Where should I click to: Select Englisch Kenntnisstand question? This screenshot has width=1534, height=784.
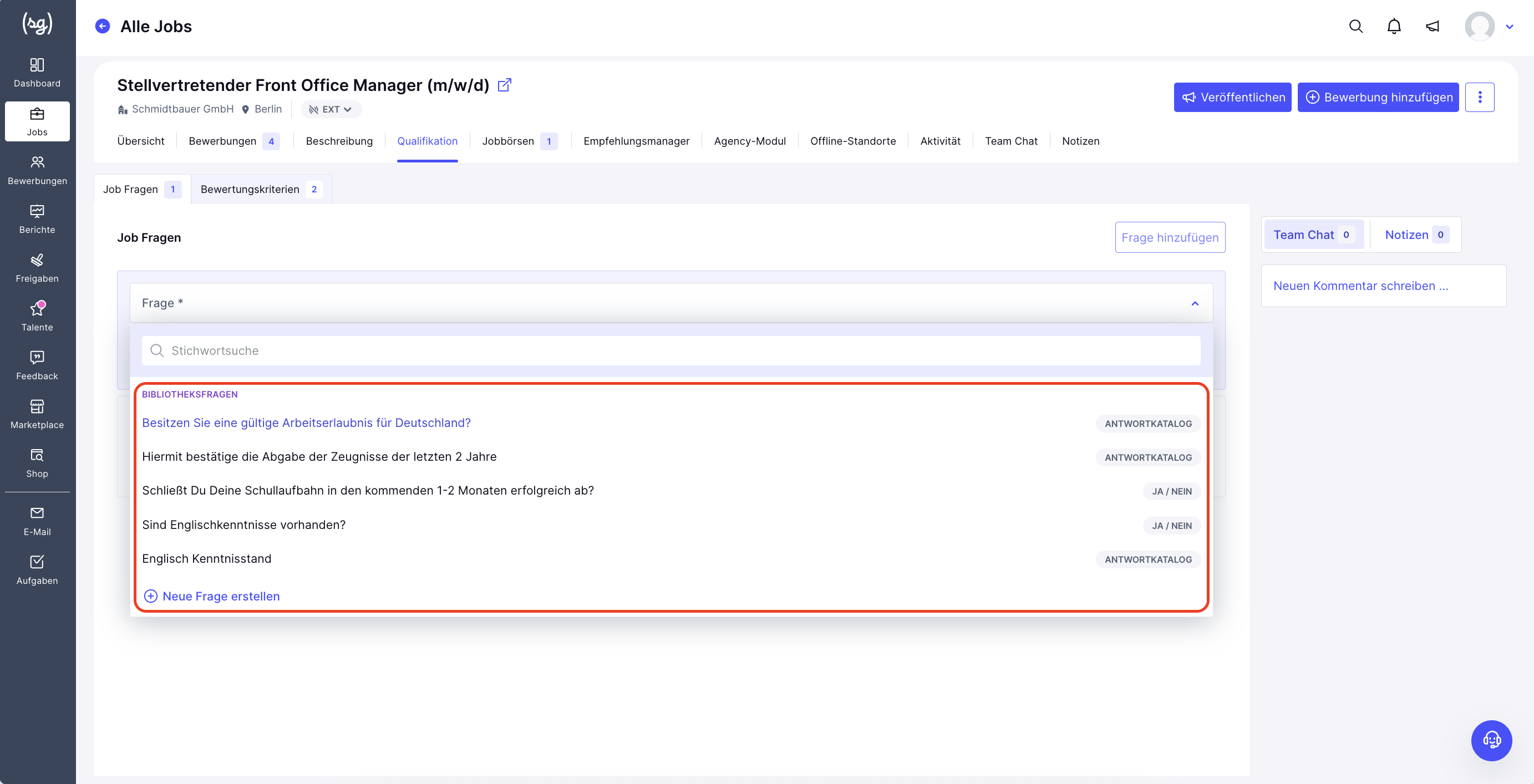pyautogui.click(x=671, y=558)
